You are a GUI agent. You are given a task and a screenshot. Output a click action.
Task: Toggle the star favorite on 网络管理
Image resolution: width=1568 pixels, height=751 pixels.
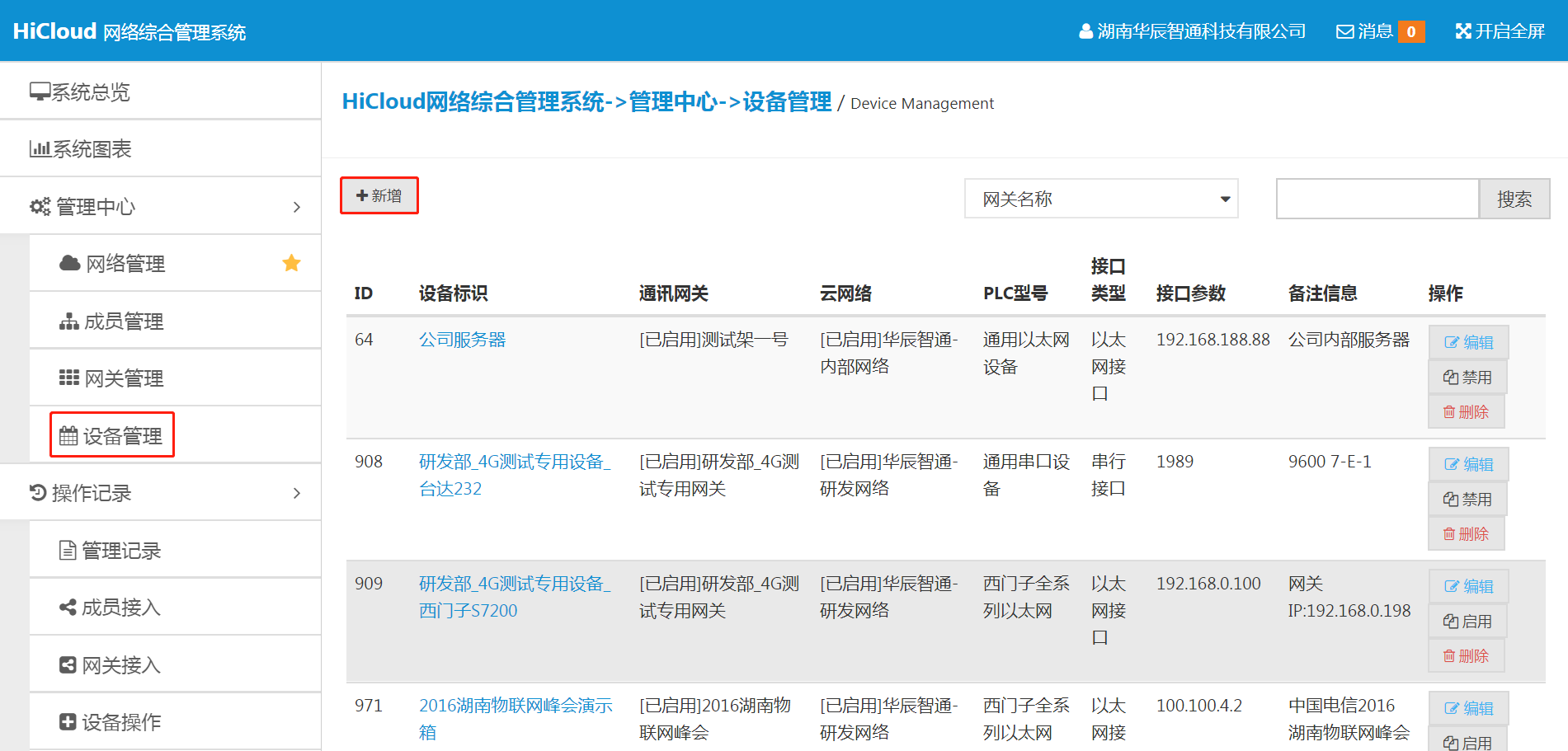pos(290,262)
